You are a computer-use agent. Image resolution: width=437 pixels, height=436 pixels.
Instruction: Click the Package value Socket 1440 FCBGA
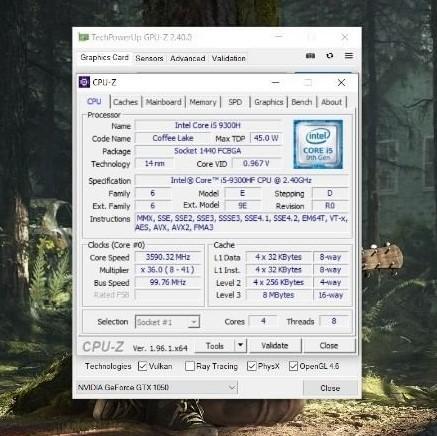click(208, 151)
